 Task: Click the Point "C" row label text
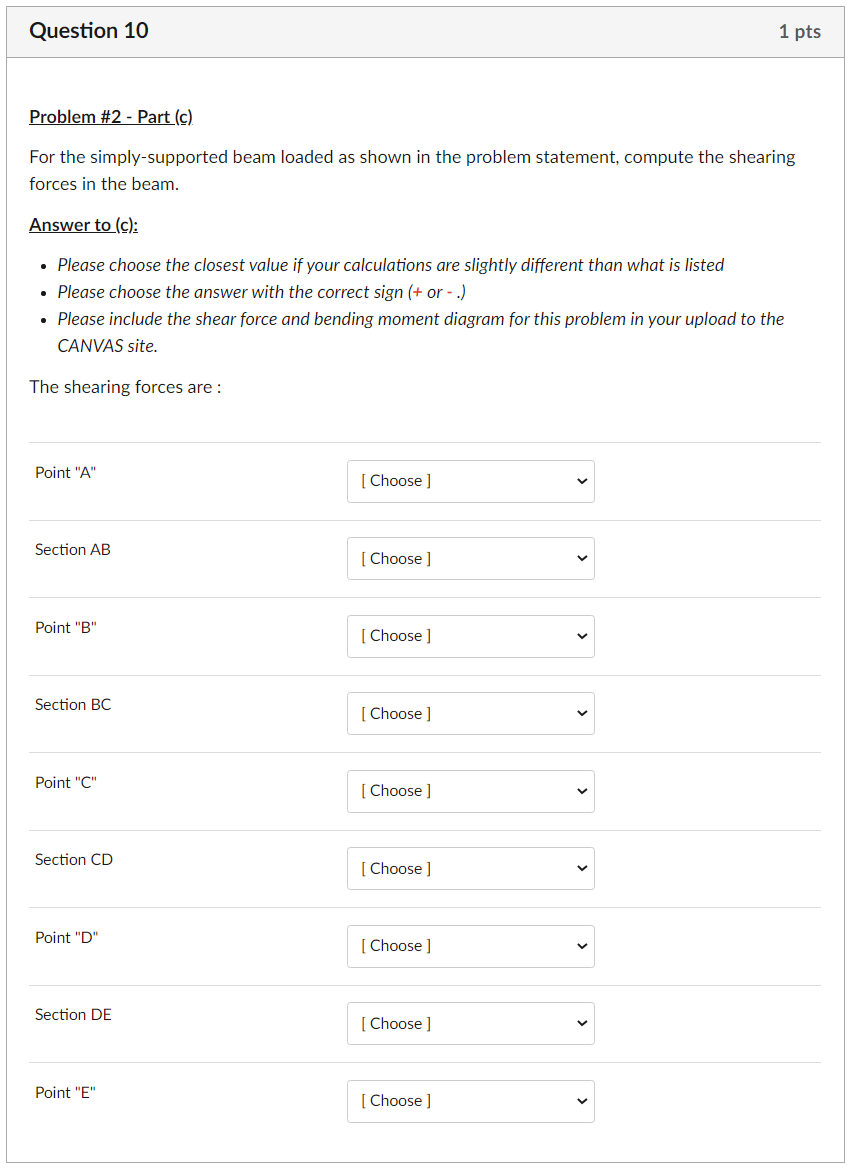66,783
